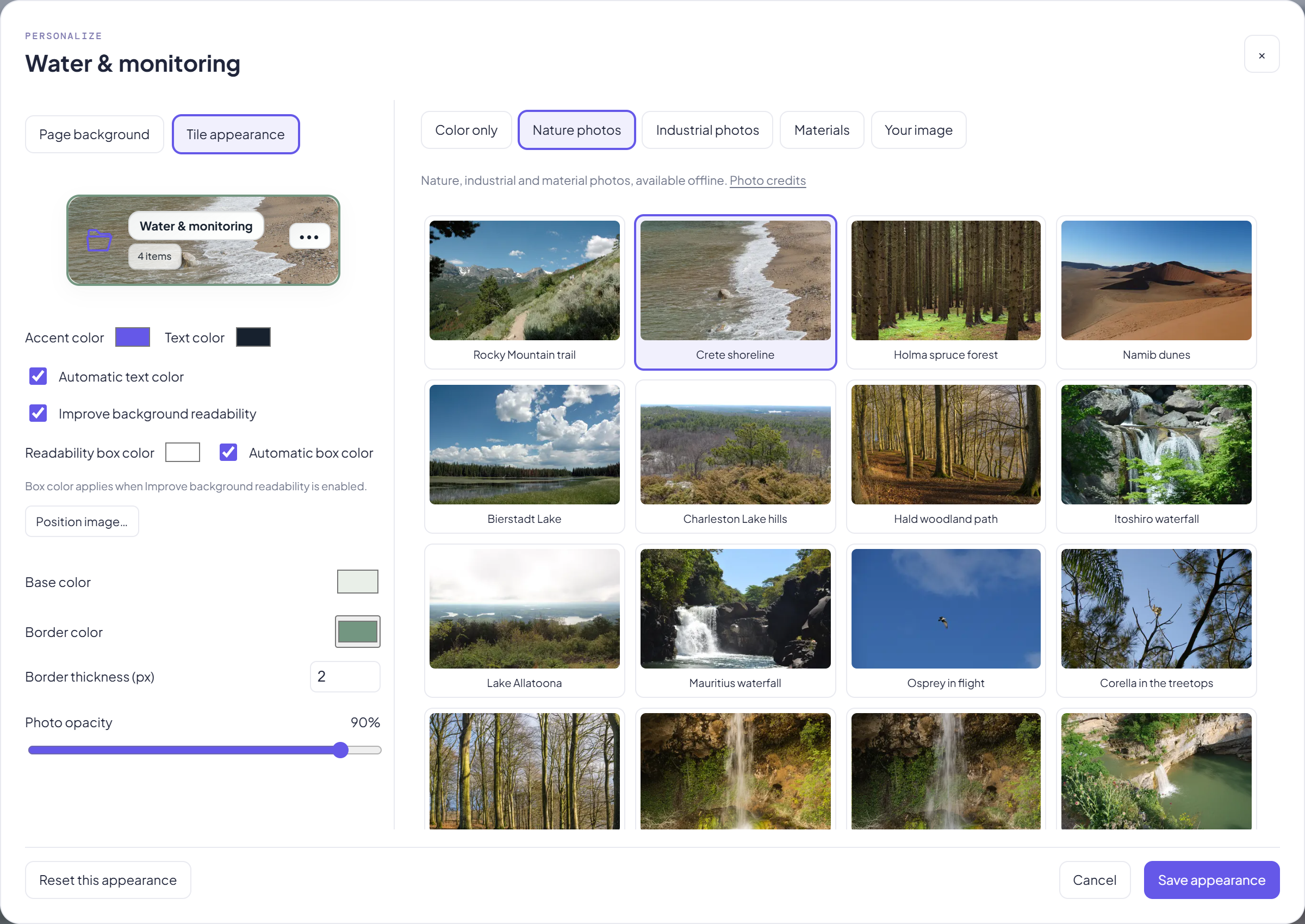Click the Border thickness input field

click(x=345, y=677)
